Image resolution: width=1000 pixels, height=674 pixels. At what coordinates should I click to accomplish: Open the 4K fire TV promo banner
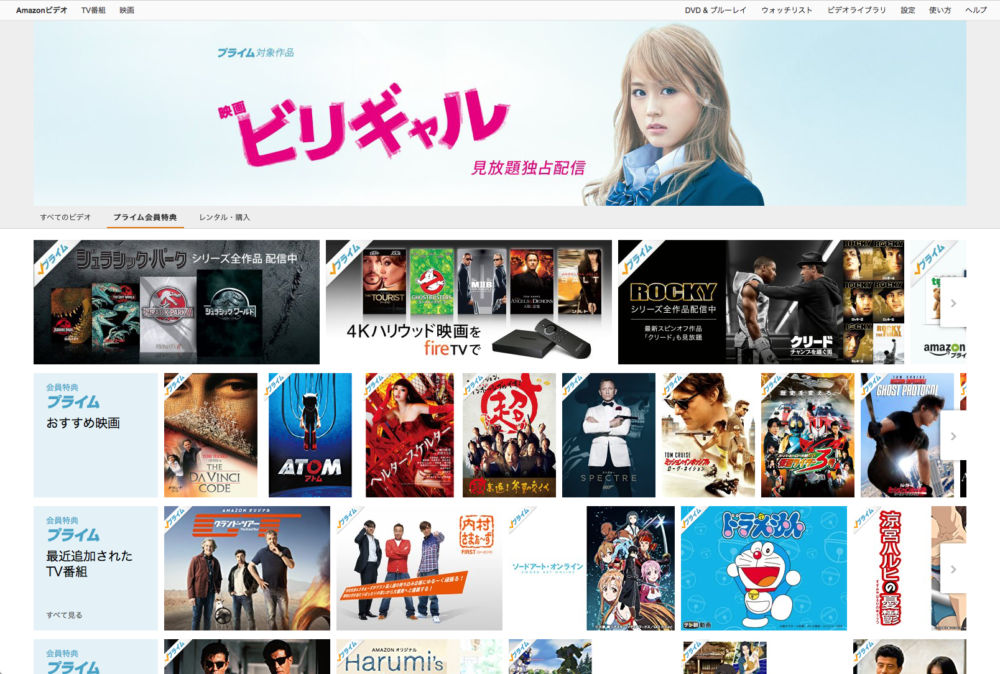click(469, 302)
